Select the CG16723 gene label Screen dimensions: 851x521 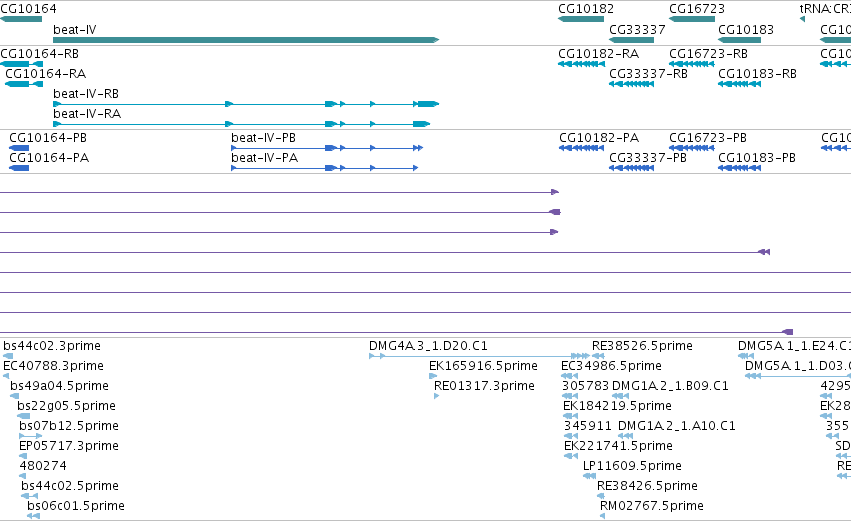697,9
